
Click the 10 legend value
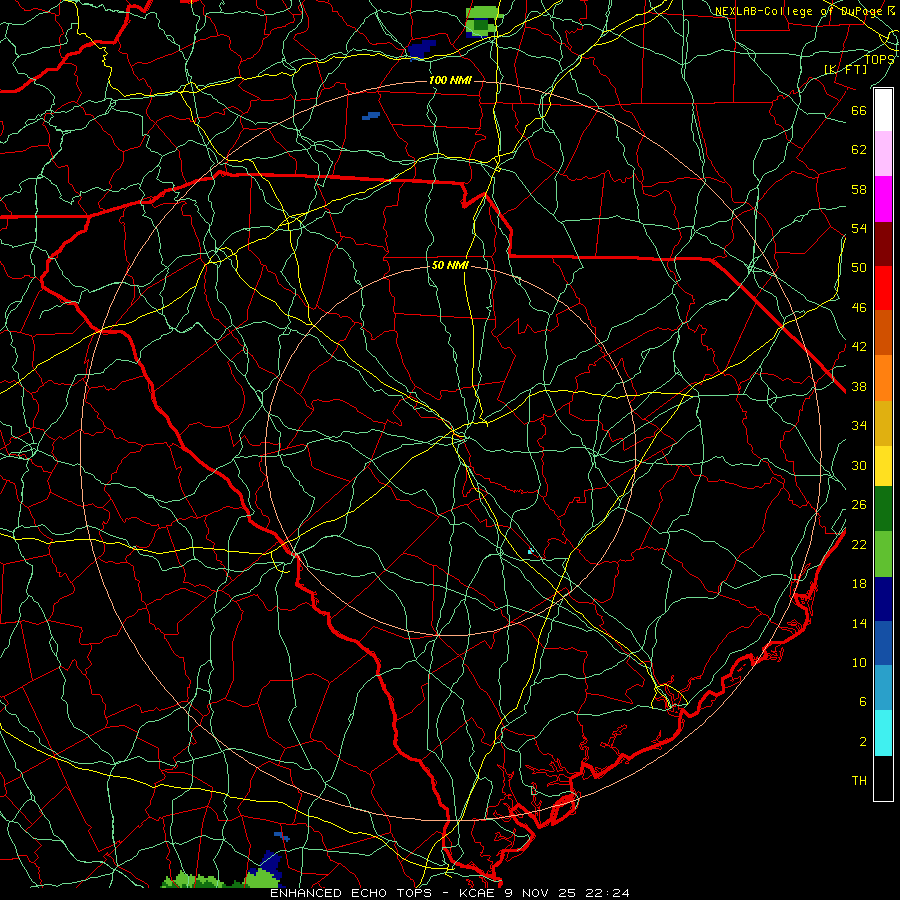point(859,662)
